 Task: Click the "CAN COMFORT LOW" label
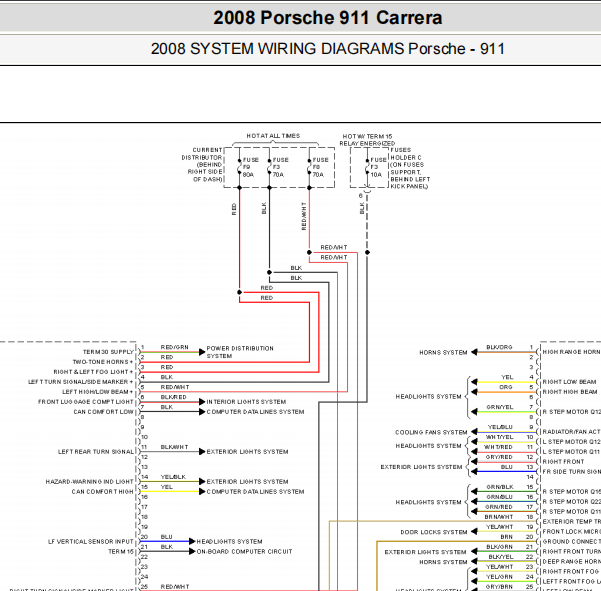103,412
